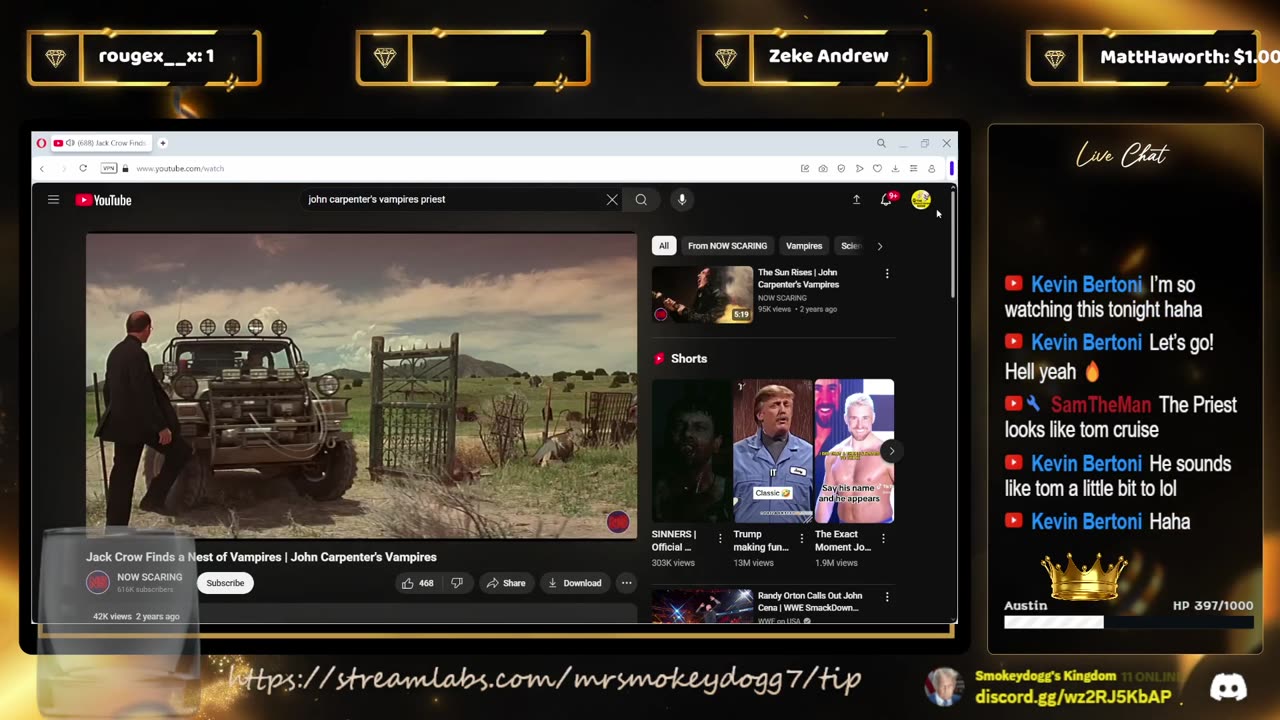Image resolution: width=1280 pixels, height=720 pixels.
Task: Click the 42K views description text
Action: pos(136,616)
